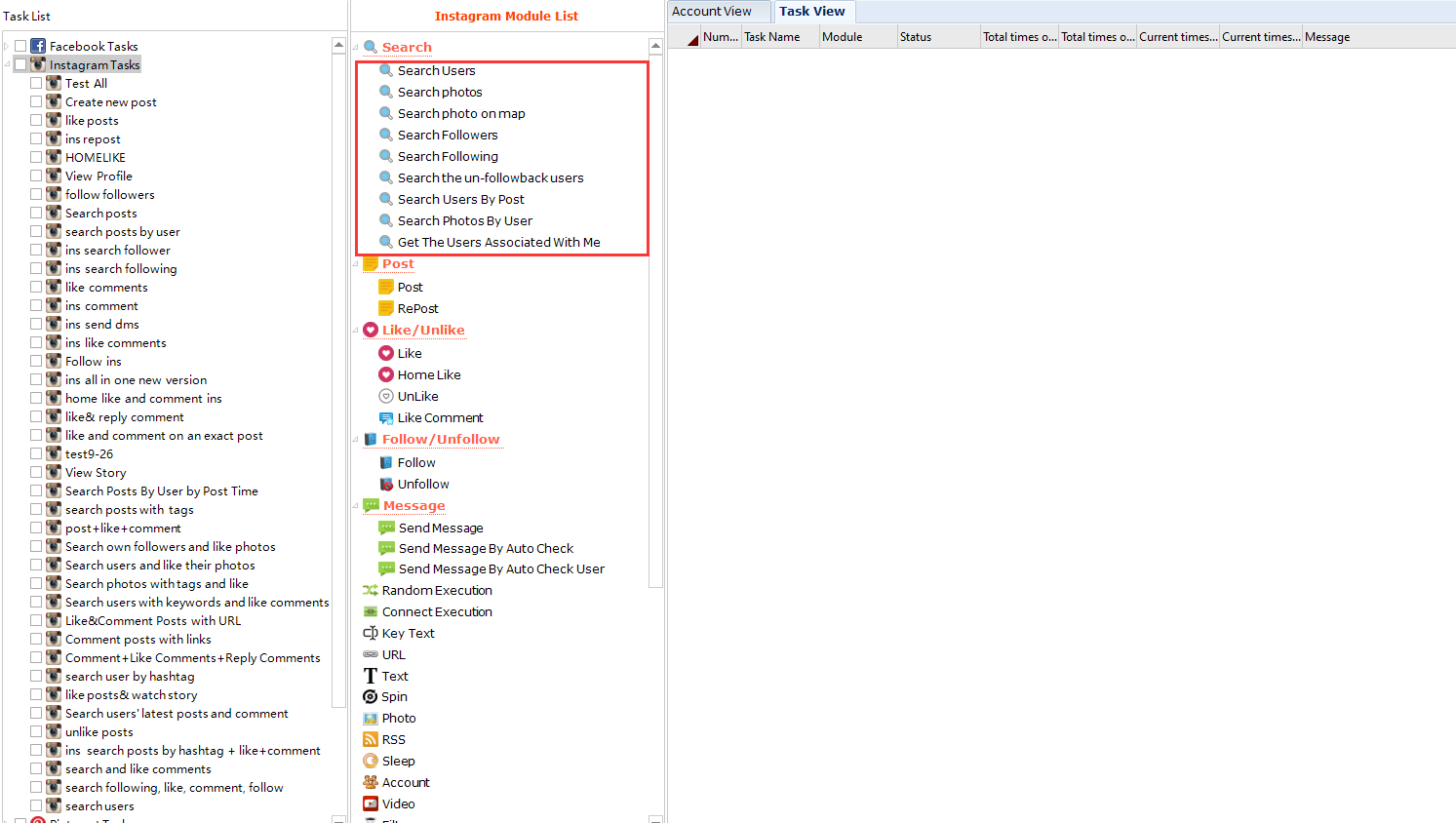Image resolution: width=1456 pixels, height=823 pixels.
Task: Click the Home Like heart icon
Action: click(386, 374)
